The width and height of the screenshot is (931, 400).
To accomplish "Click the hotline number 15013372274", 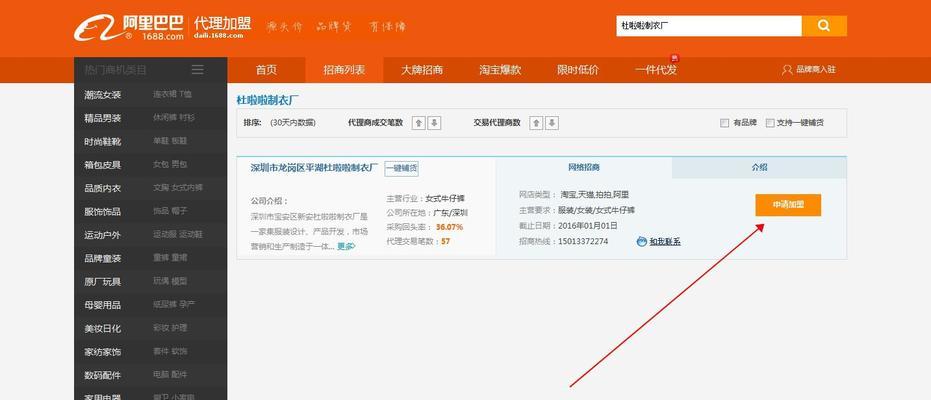I will [583, 242].
